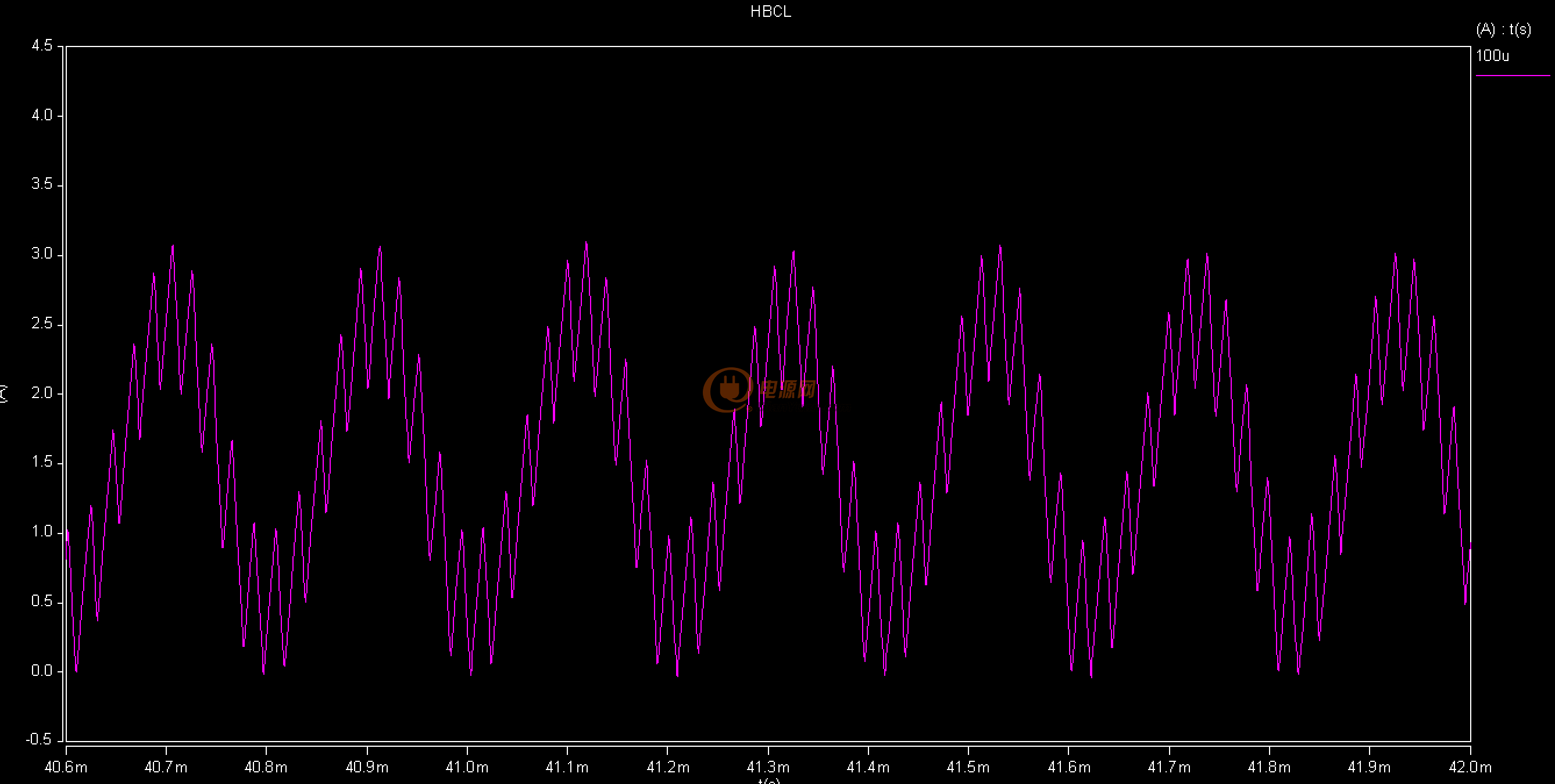Click the 3.0 y-axis tick label
Viewport: 1555px width, 784px height.
pyautogui.click(x=42, y=254)
